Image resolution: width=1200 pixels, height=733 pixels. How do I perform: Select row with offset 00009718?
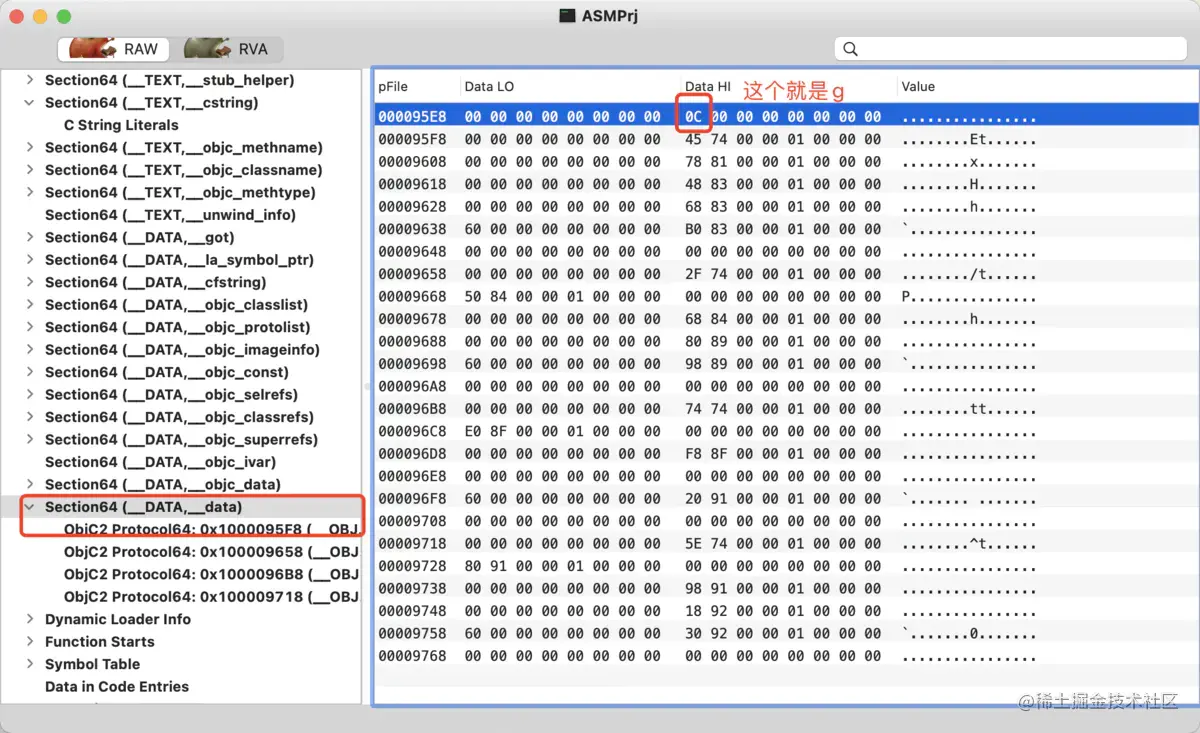click(x=785, y=544)
